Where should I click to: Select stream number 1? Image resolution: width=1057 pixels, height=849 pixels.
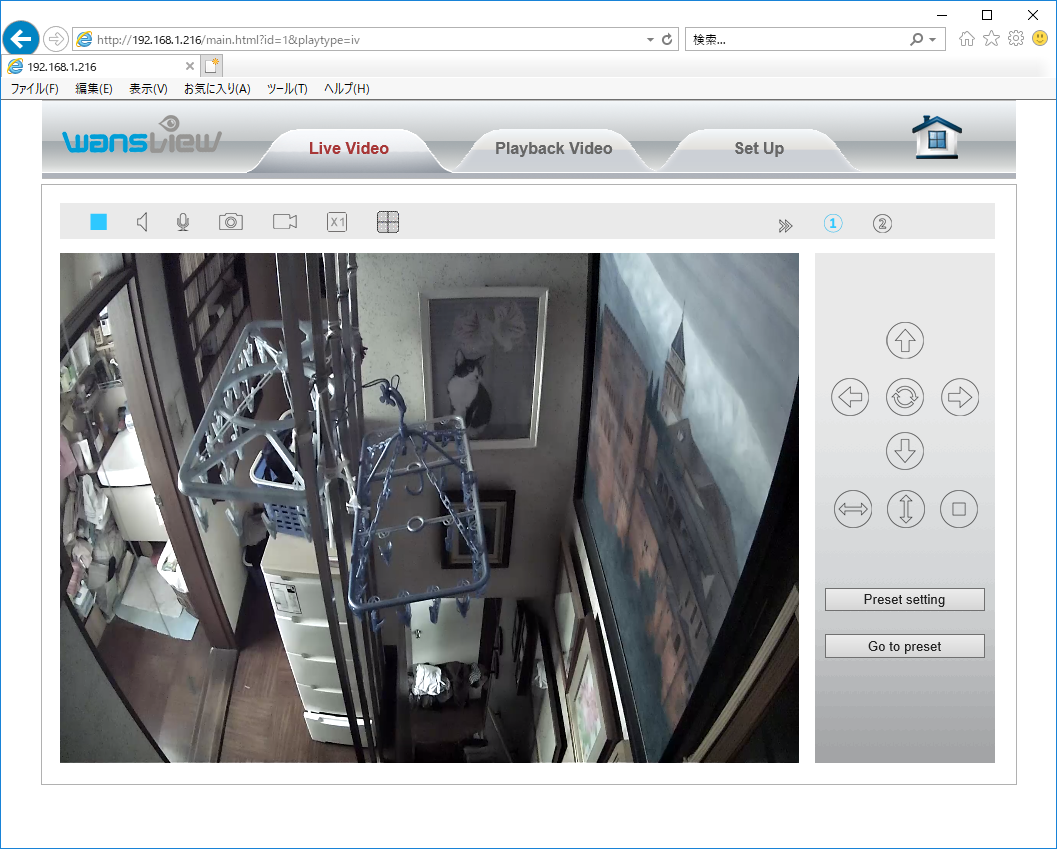[833, 223]
